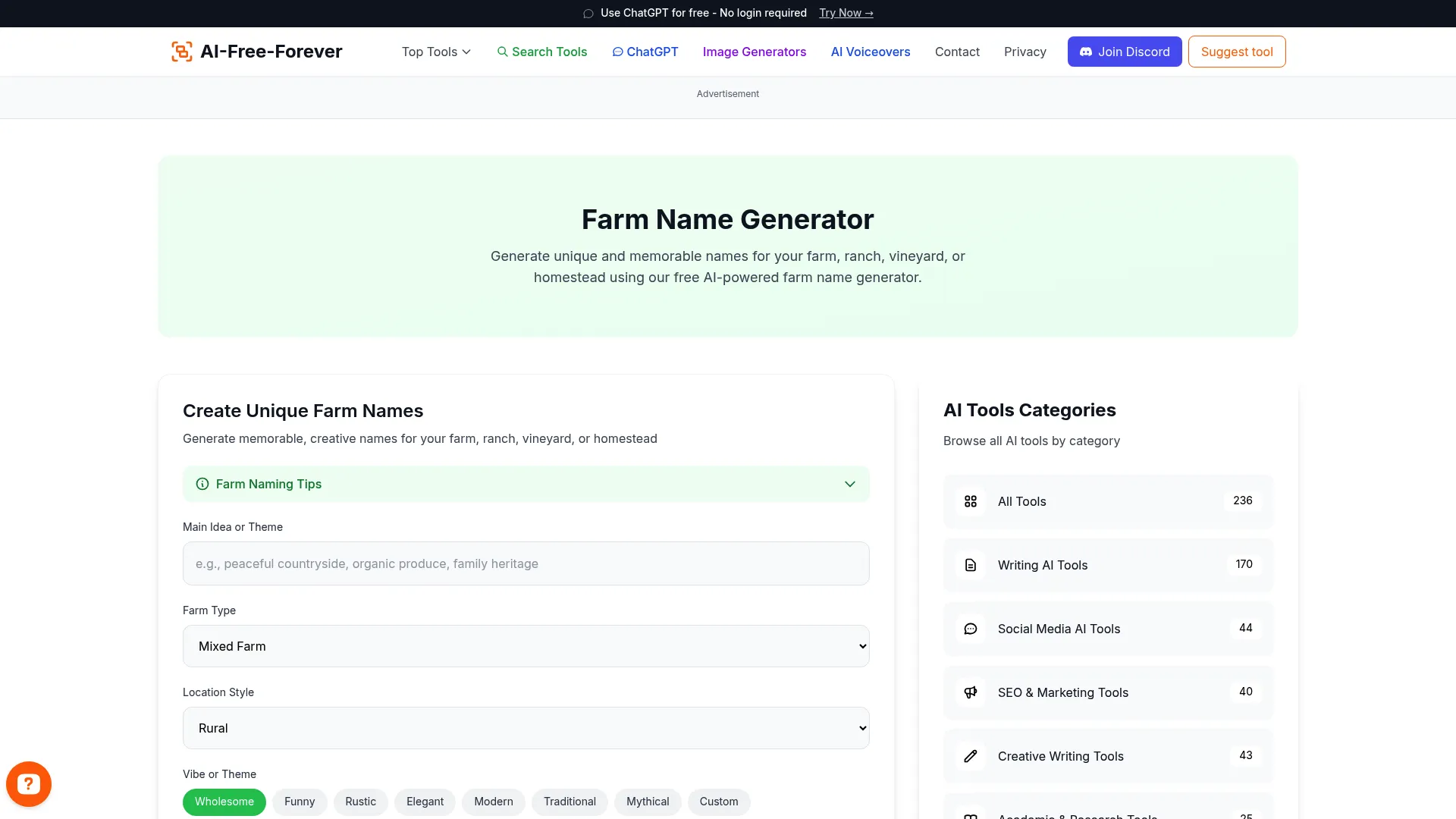
Task: Click the pencil icon for Creative Writing Tools
Action: pos(971,756)
